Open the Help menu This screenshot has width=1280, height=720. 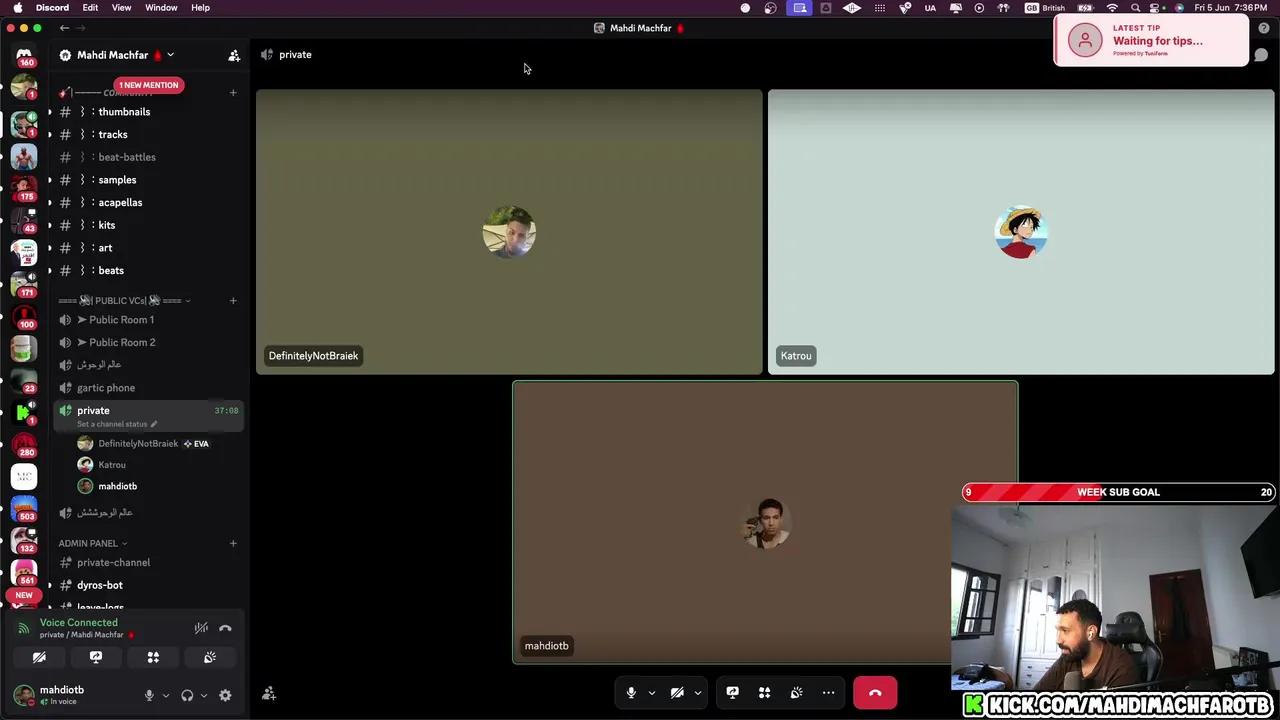[200, 8]
